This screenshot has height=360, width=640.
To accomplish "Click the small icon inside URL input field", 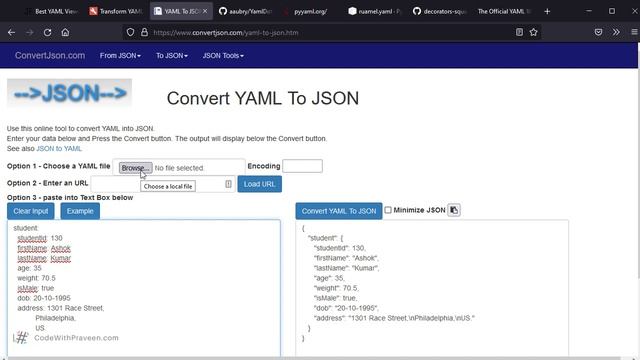I will pos(228,184).
